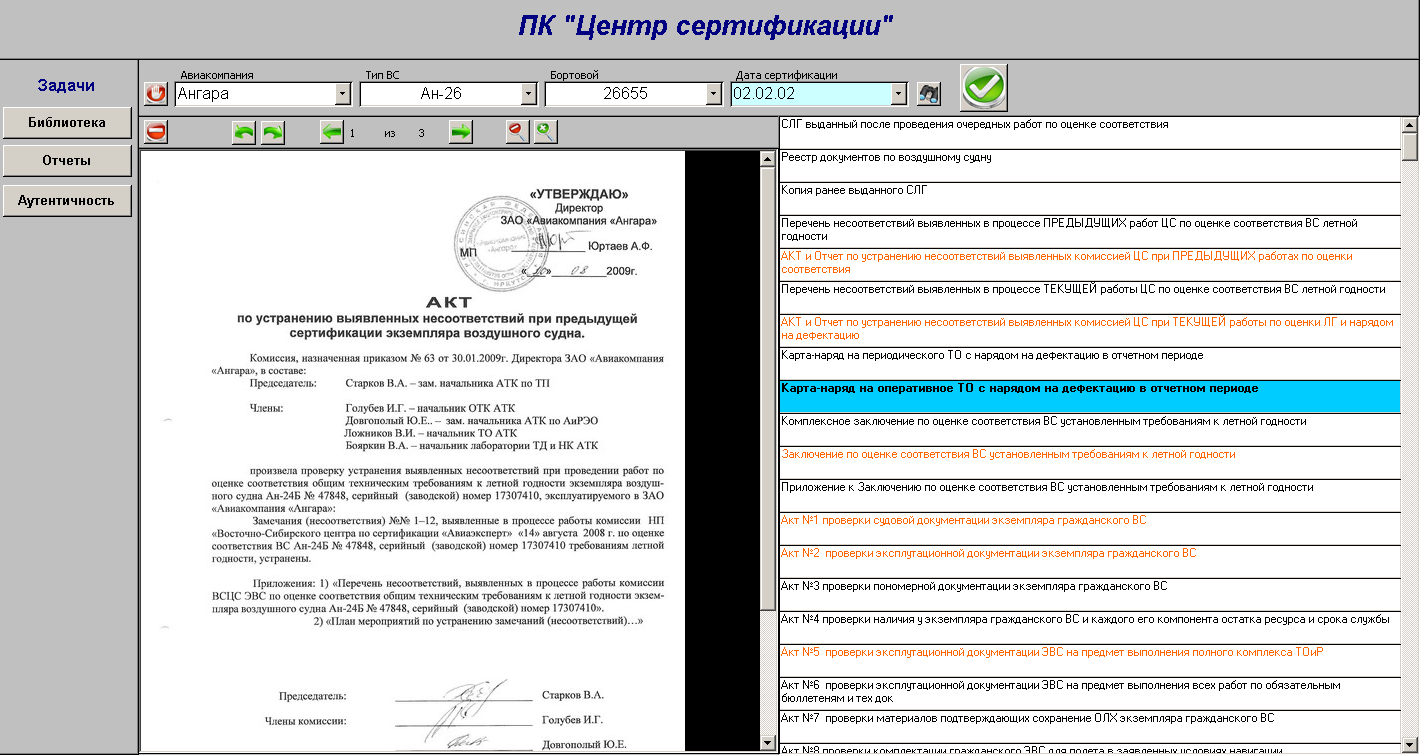Open the Аутентичность task
This screenshot has height=755, width=1420.
(x=67, y=200)
